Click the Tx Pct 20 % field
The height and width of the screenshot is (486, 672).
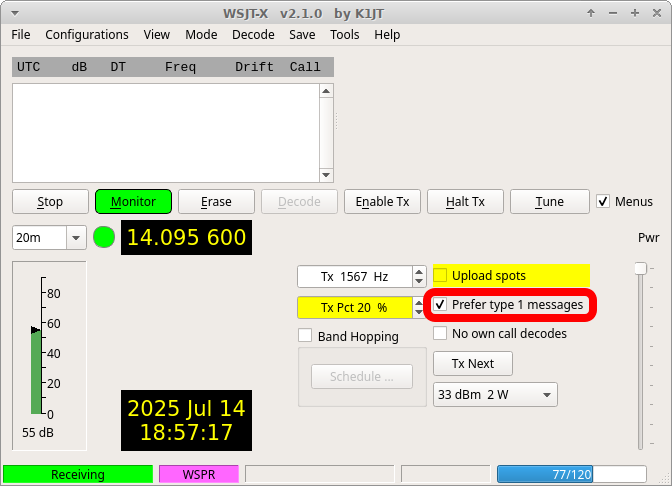(355, 308)
